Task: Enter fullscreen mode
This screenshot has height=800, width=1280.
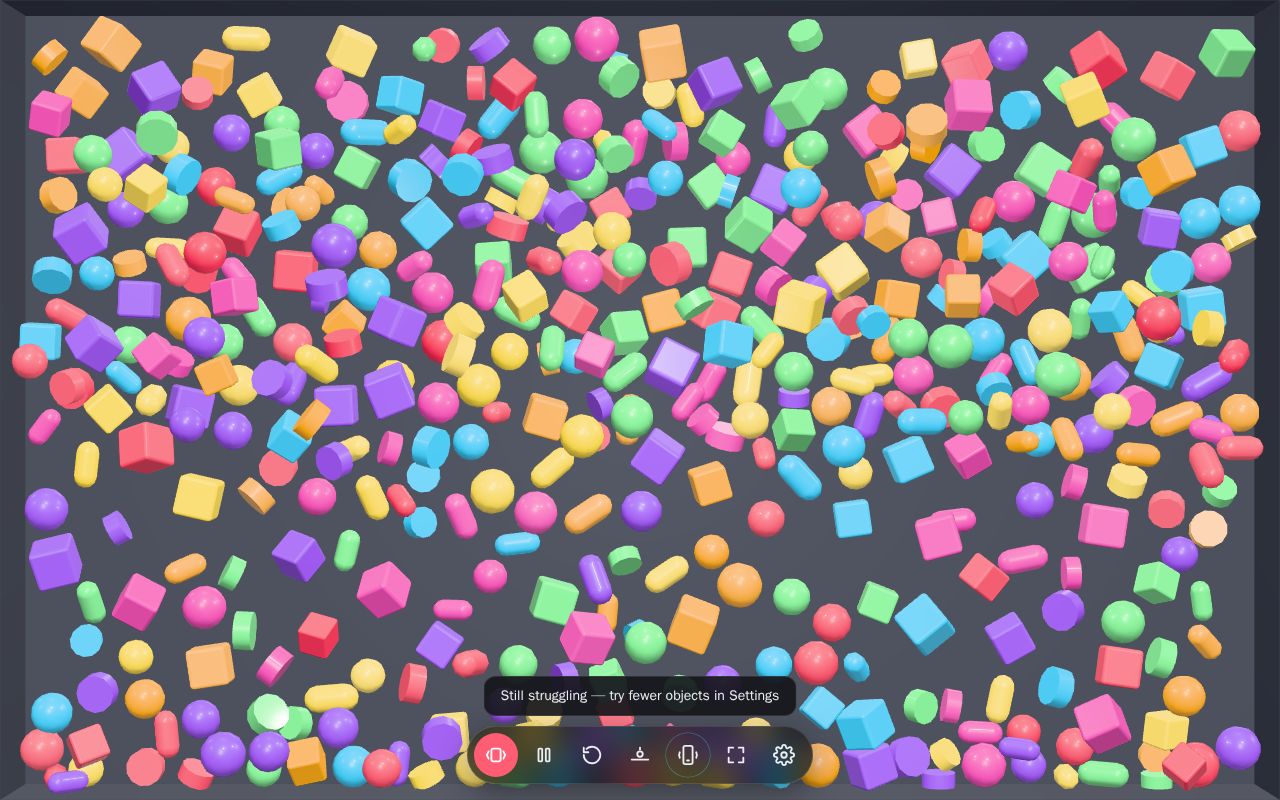Action: coord(736,755)
